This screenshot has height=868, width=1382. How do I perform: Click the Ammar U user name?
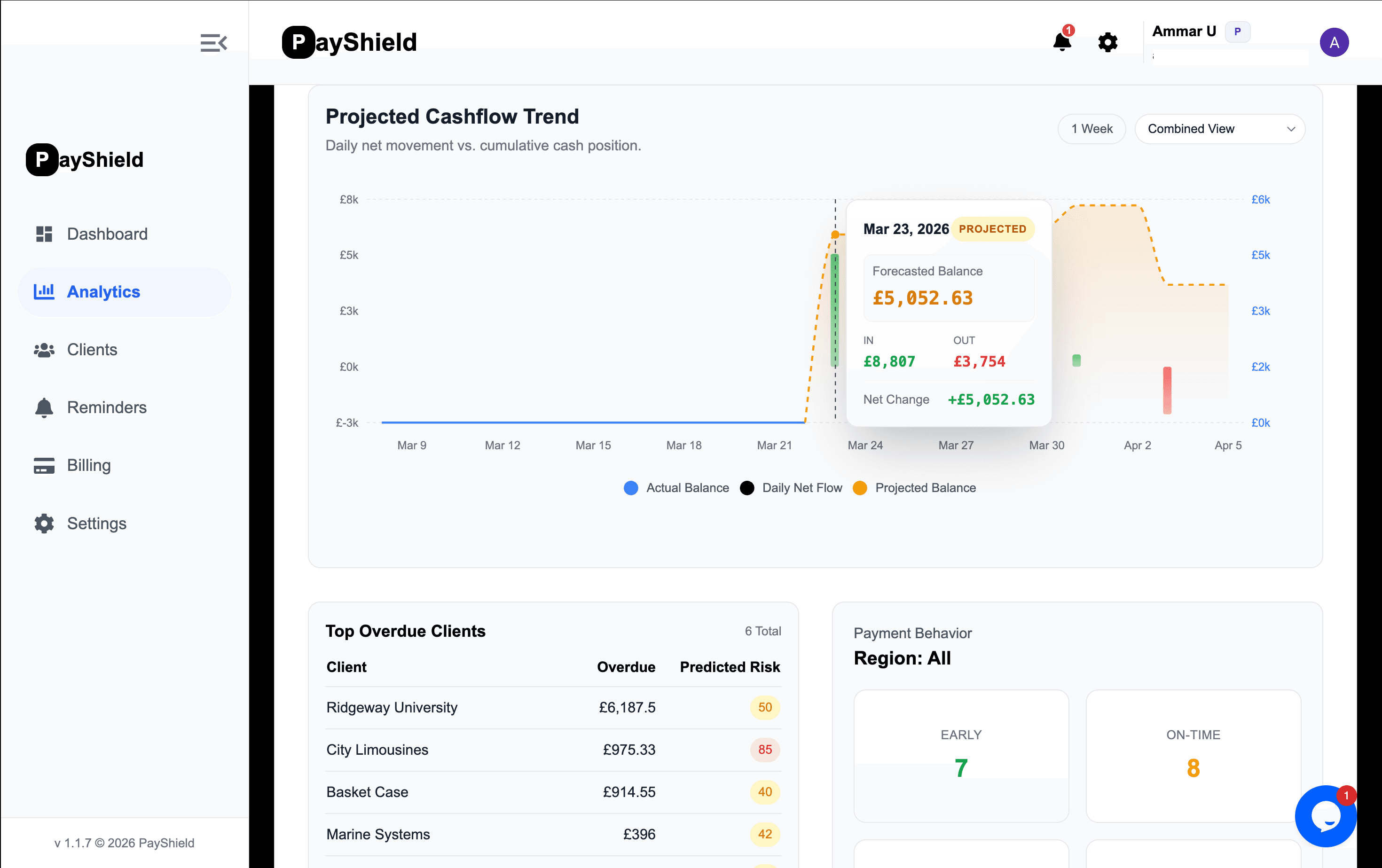click(1184, 31)
